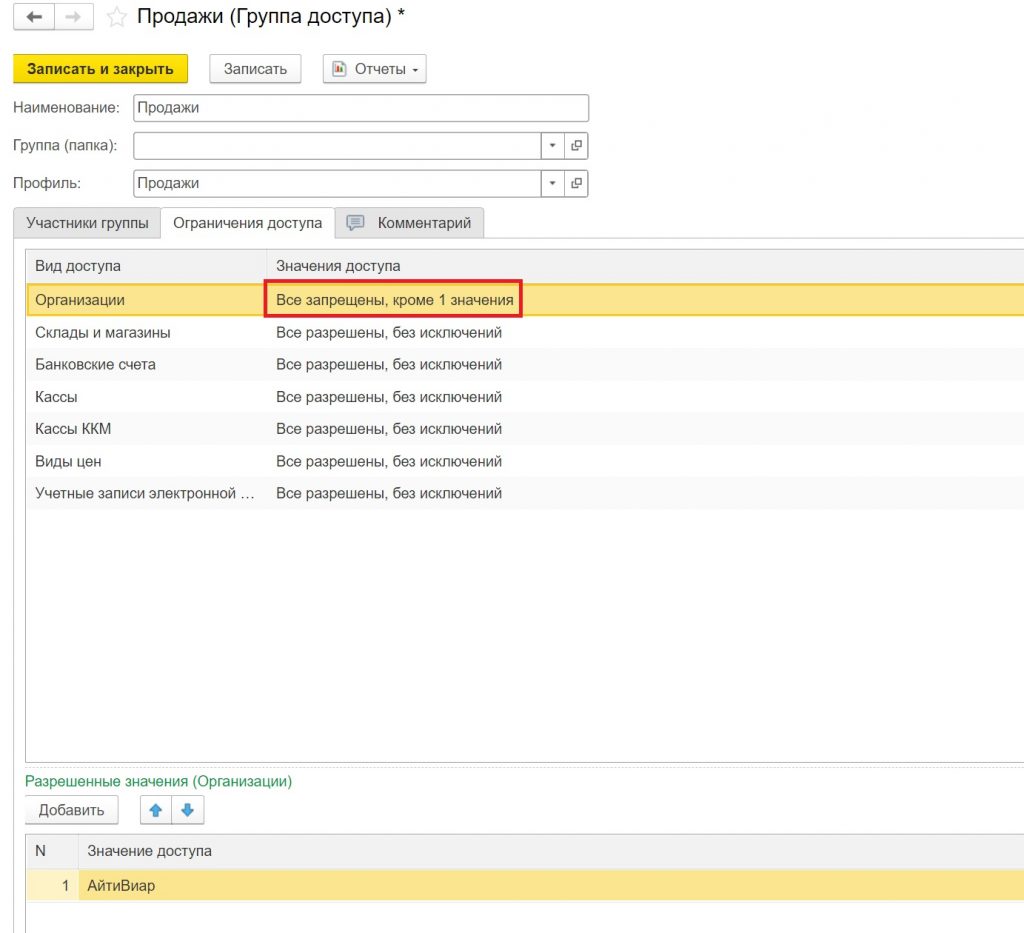Screen dimensions: 1024x933
Task: Move the allowed value down with the blue arrow
Action: pyautogui.click(x=187, y=810)
